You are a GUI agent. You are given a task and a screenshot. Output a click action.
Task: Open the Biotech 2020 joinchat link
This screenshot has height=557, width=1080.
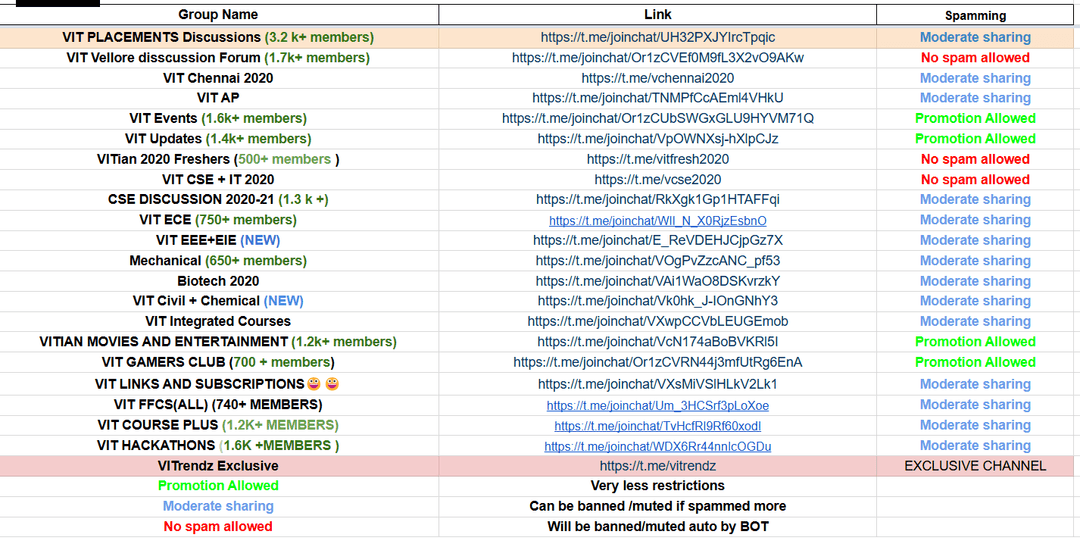(x=658, y=281)
